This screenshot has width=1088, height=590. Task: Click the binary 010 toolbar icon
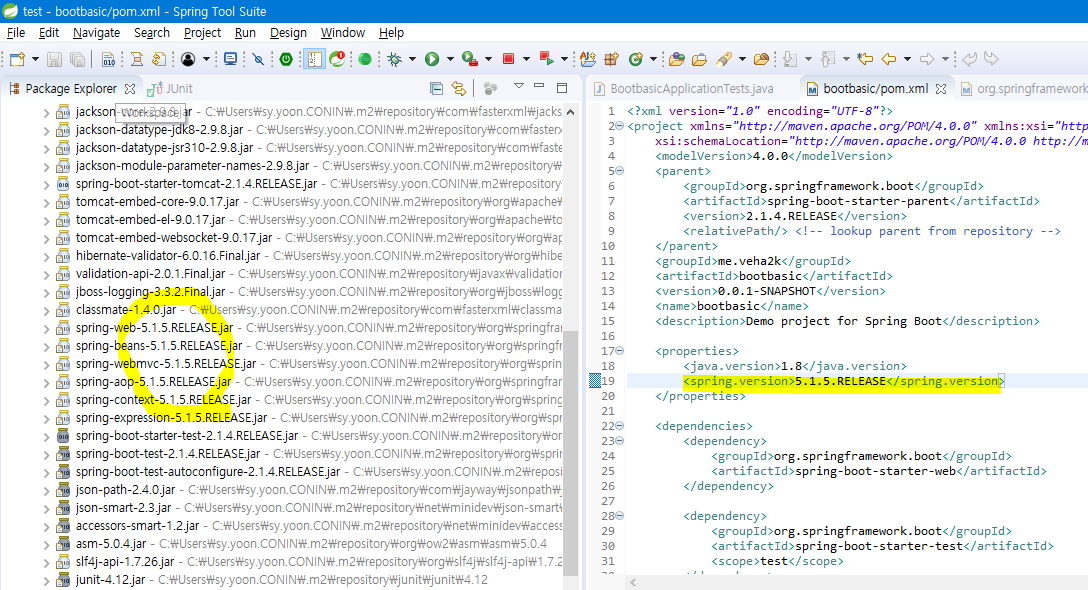click(108, 59)
